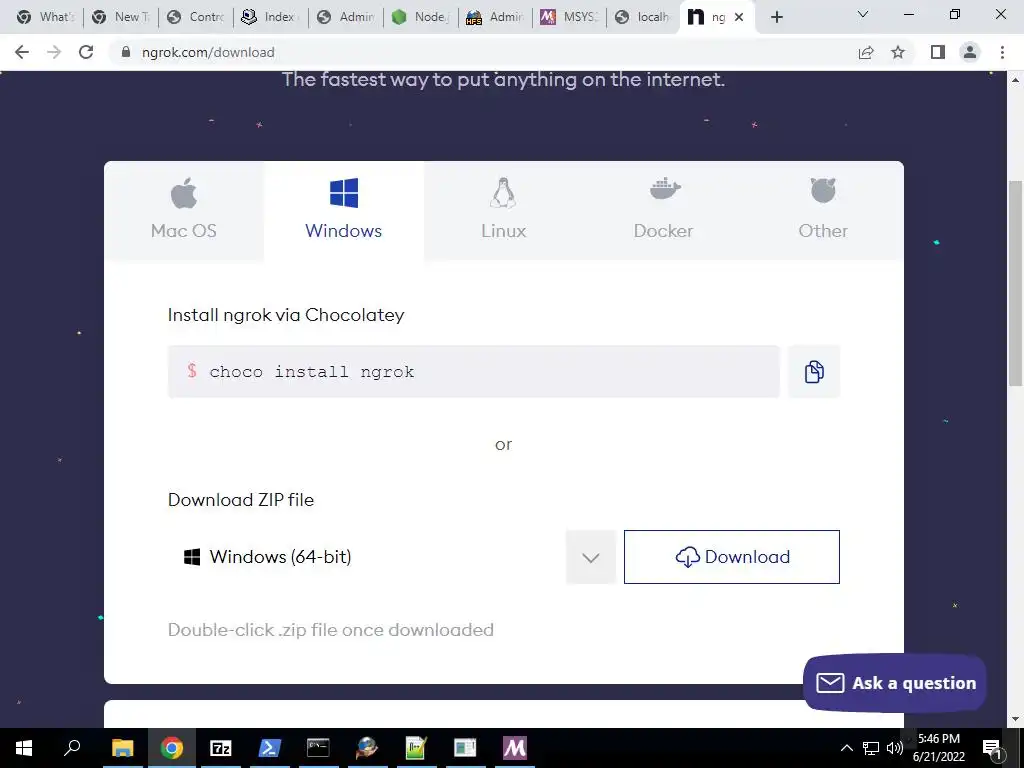Open Chrome's three-dot menu
Screen dimensions: 1024x768
pos(1002,52)
